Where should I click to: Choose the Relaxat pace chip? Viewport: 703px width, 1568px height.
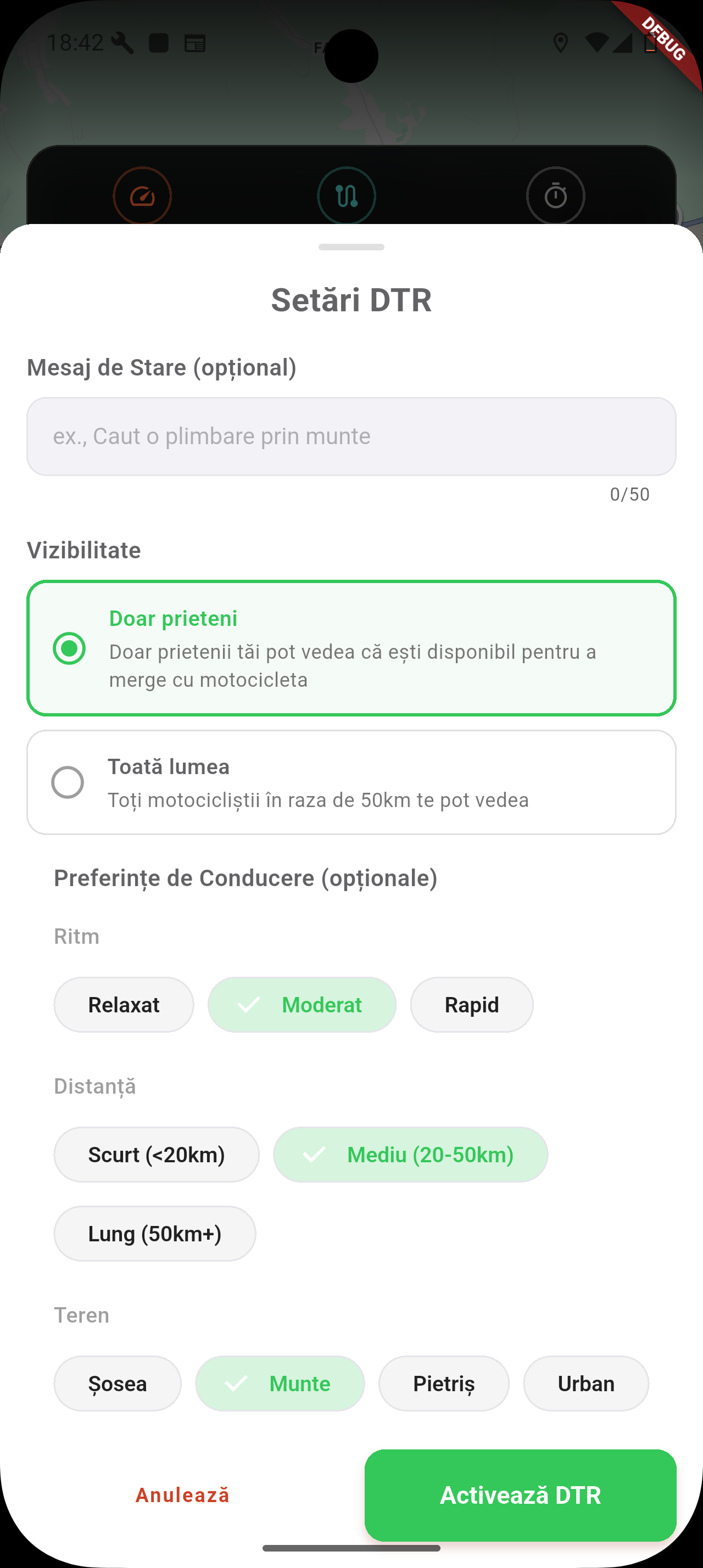[124, 1004]
